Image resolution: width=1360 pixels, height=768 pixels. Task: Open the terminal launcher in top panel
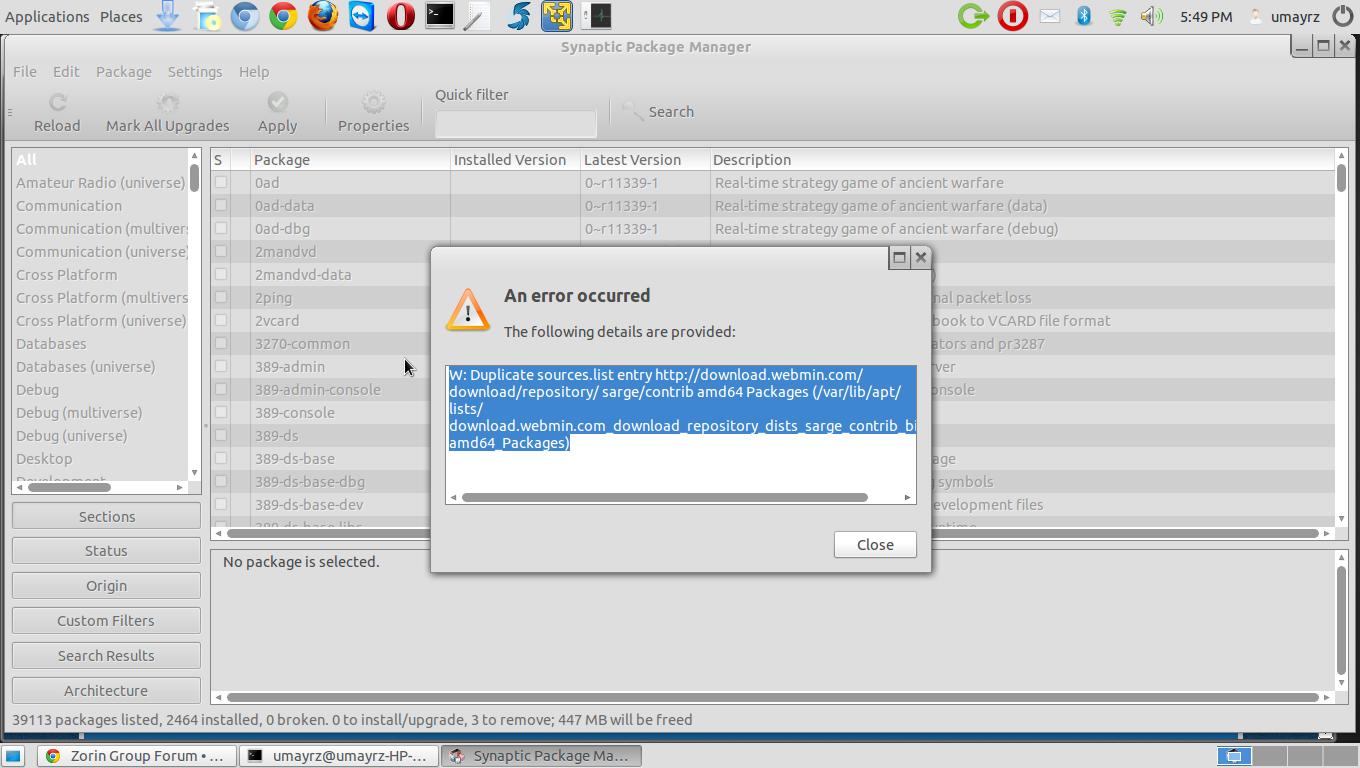tap(439, 16)
